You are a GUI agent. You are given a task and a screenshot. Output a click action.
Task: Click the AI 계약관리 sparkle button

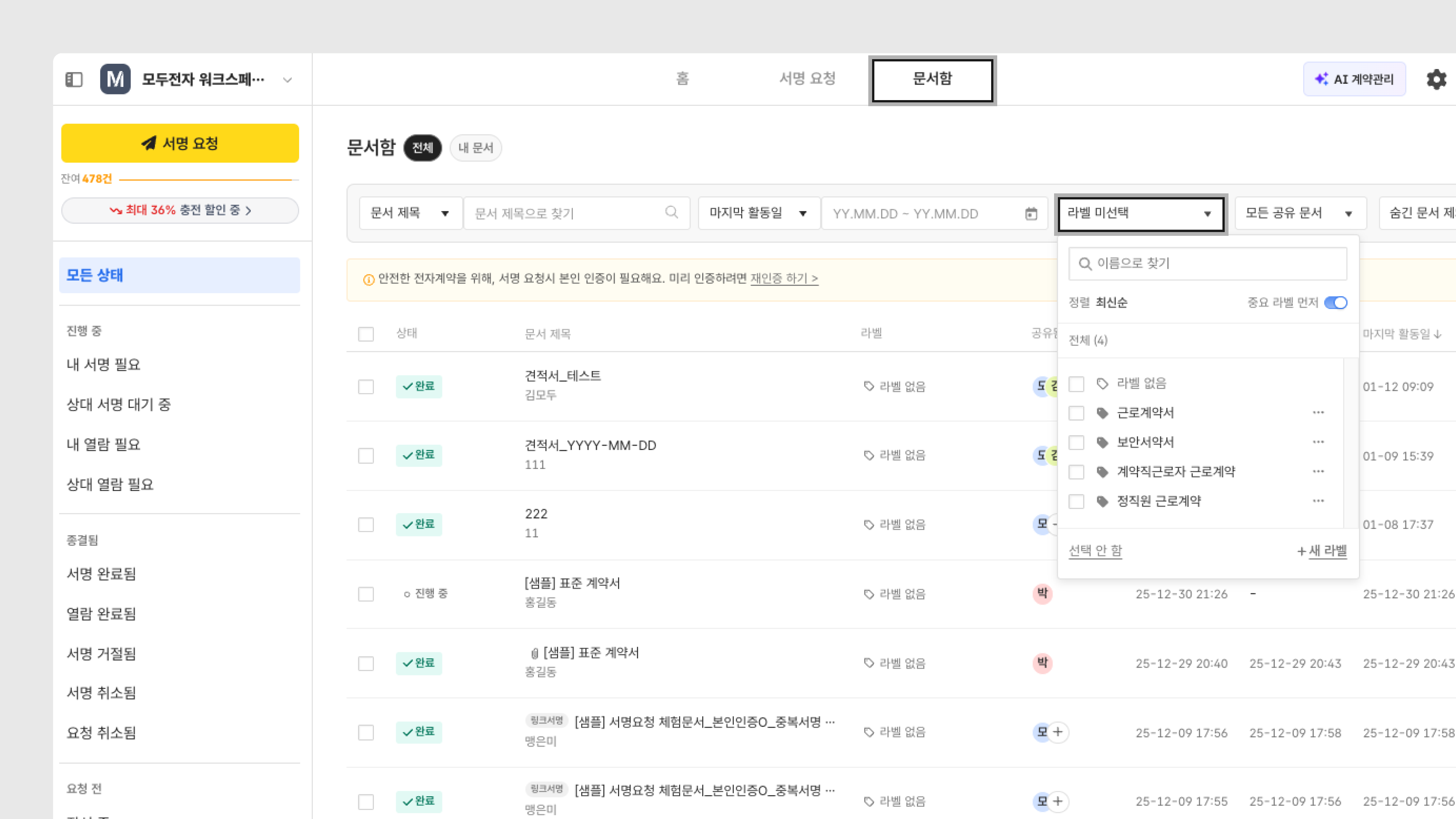pyautogui.click(x=1354, y=79)
